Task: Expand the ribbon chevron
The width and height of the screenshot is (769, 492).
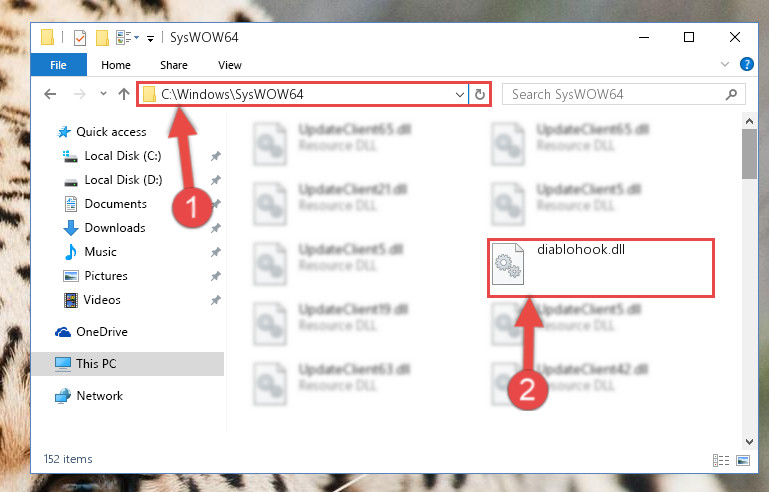Action: 724,64
